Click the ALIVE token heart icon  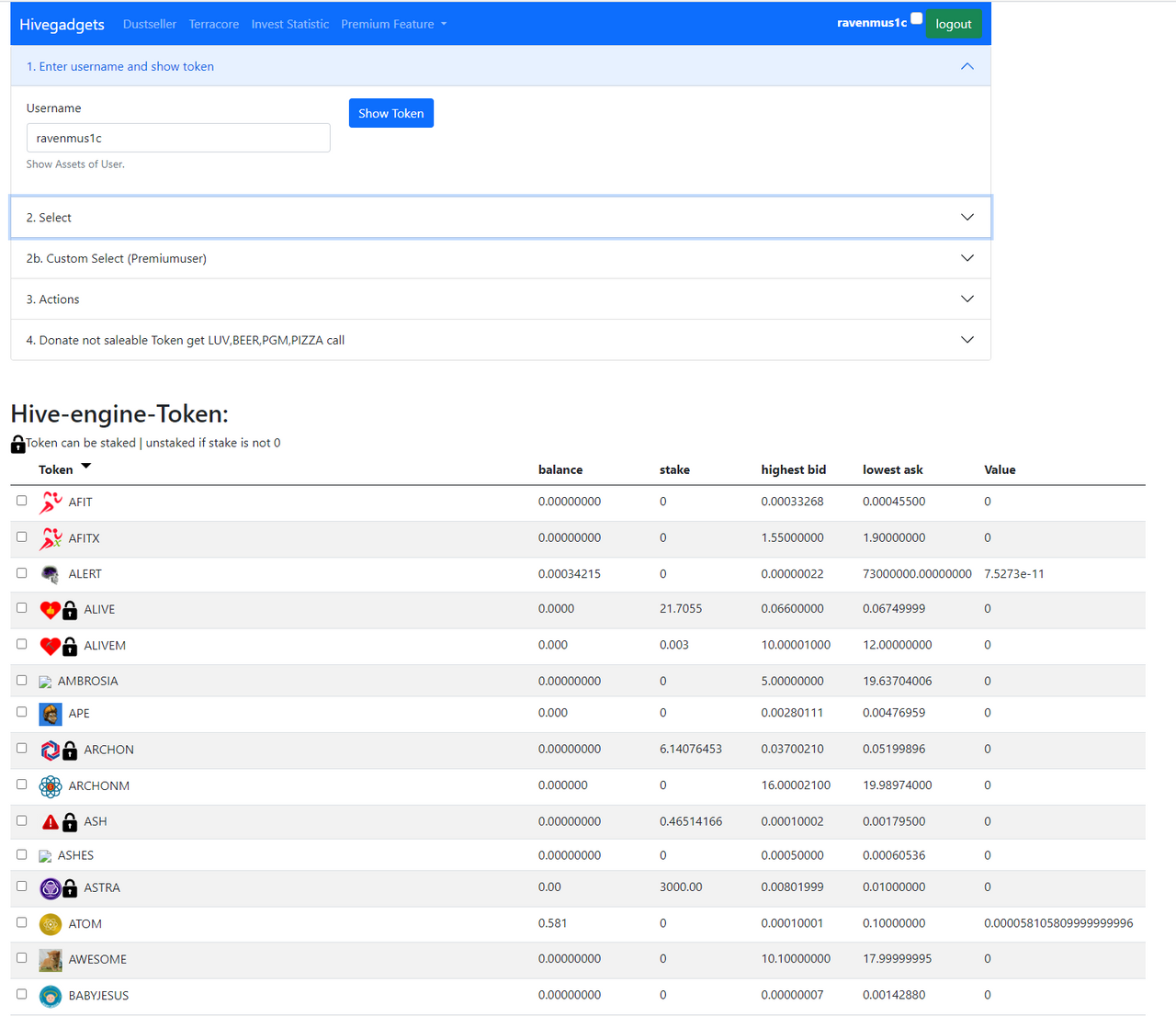[x=50, y=610]
